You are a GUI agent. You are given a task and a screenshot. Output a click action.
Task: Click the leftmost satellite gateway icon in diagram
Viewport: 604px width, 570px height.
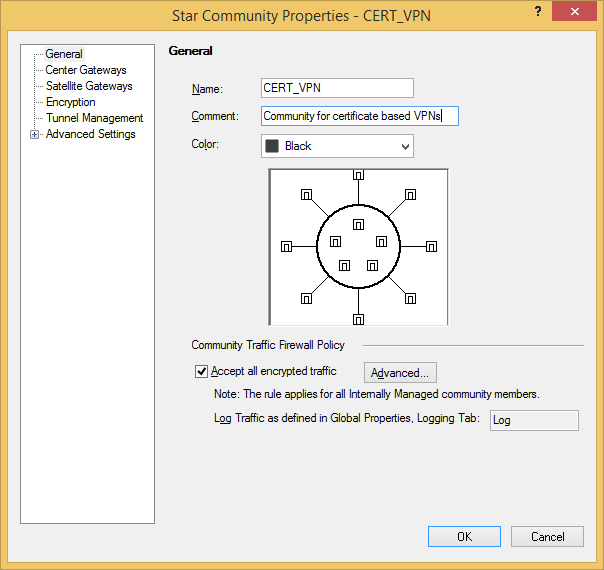tap(286, 246)
